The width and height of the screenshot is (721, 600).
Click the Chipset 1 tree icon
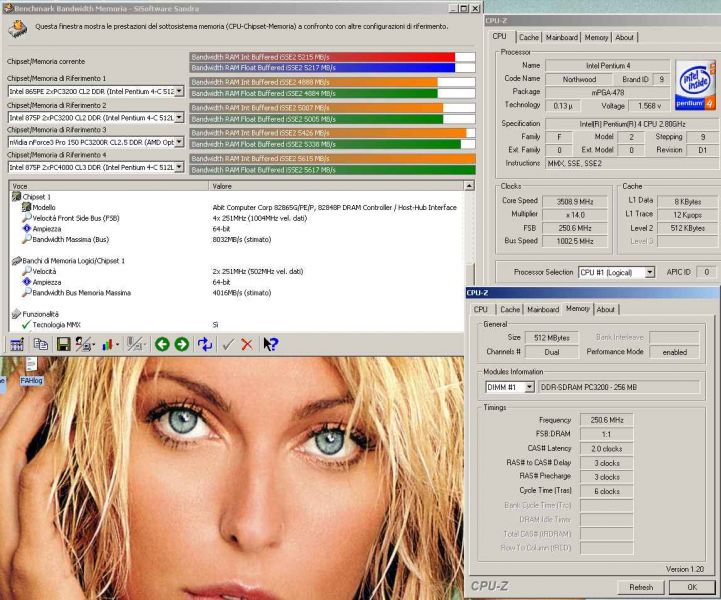17,196
